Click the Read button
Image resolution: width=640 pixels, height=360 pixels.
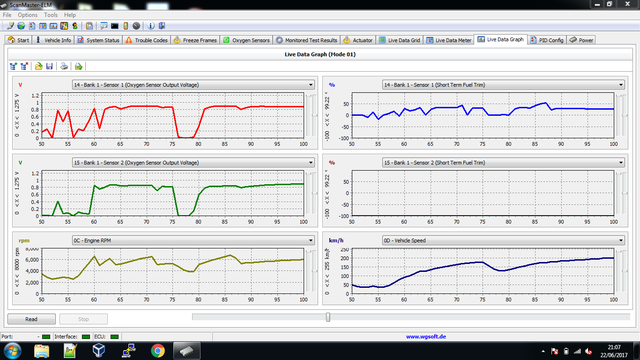click(x=31, y=319)
